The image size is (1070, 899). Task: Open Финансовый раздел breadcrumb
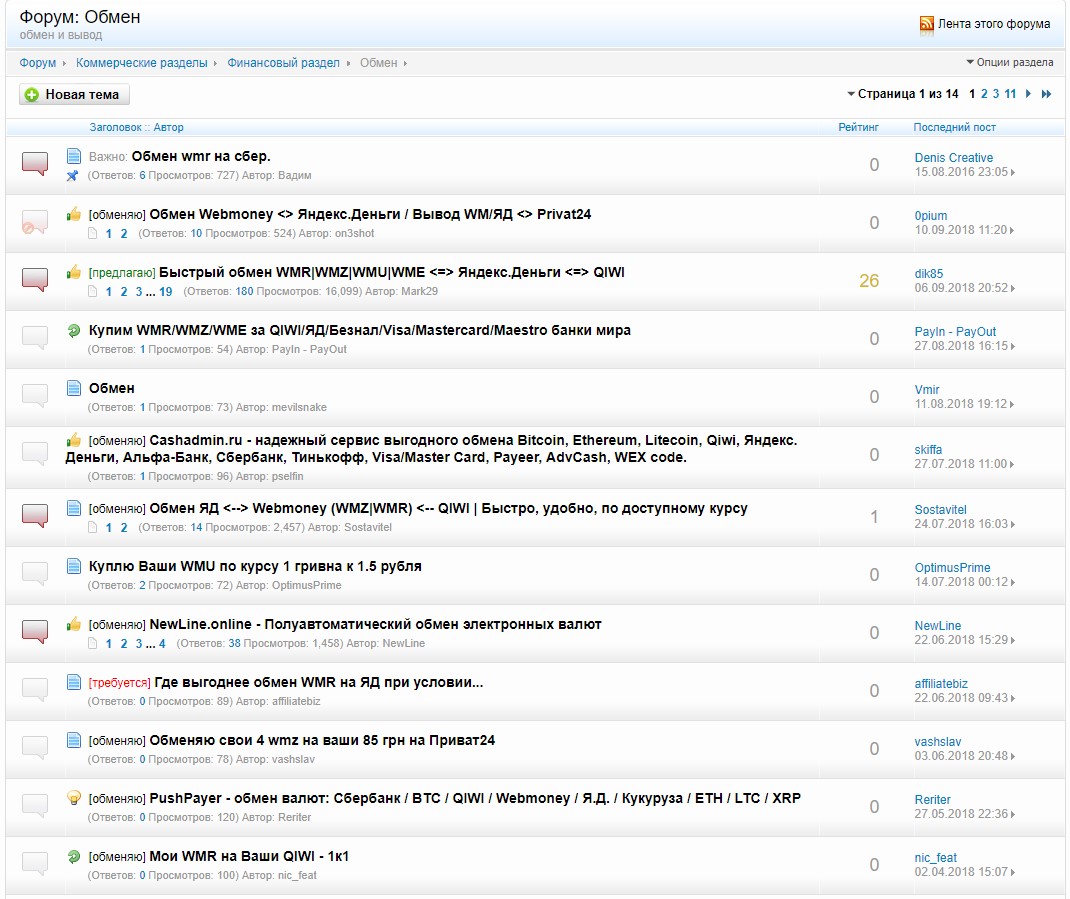(x=283, y=63)
